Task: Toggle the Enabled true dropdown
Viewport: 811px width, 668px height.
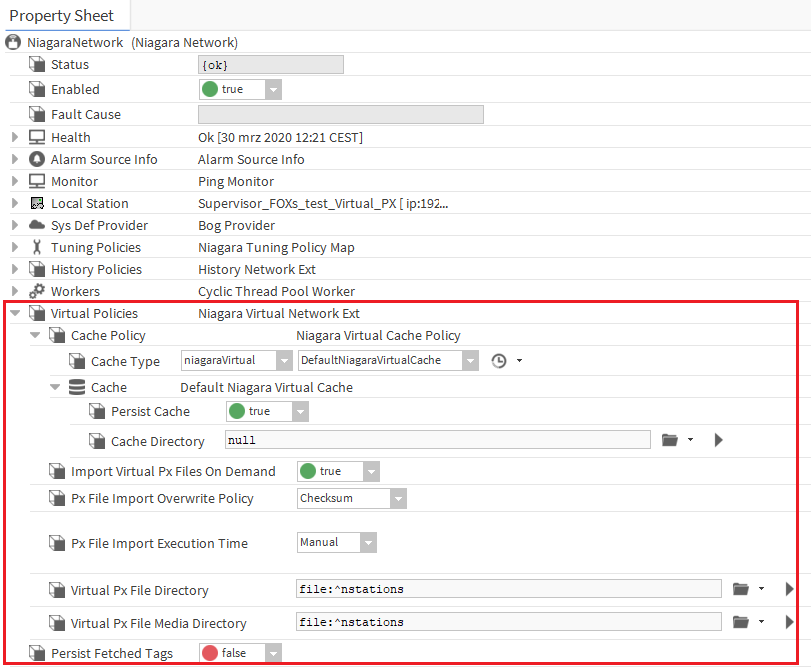Action: pos(273,90)
